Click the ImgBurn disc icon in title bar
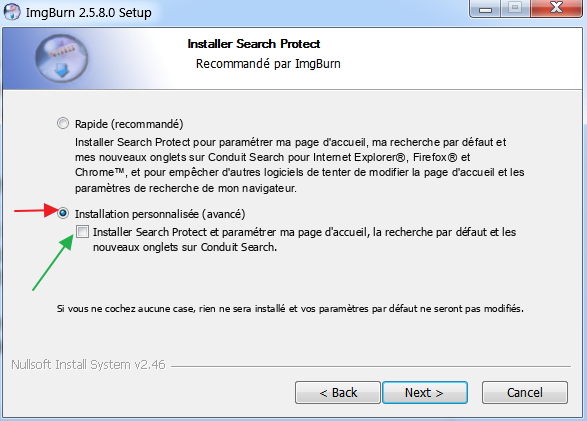This screenshot has height=421, width=587. [12, 12]
